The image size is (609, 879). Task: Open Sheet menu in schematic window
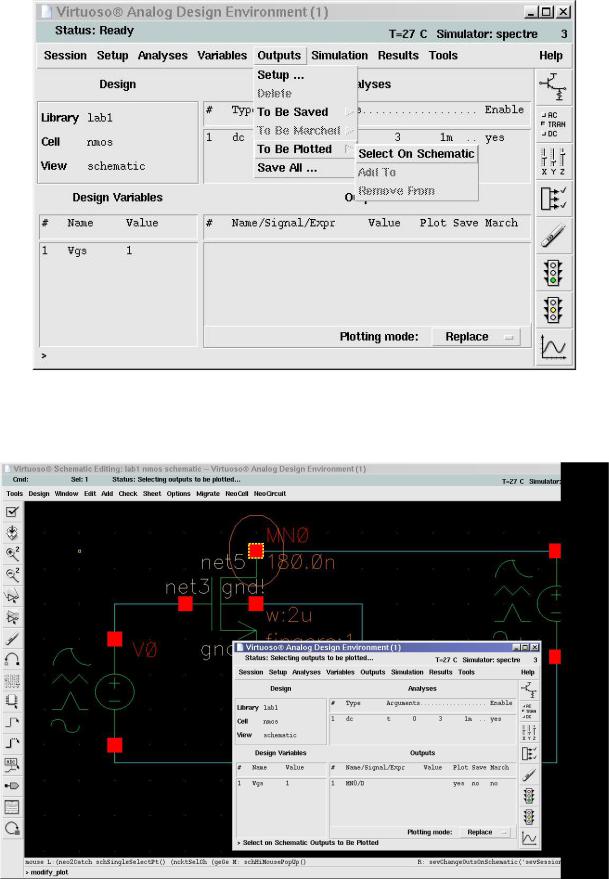coord(152,494)
